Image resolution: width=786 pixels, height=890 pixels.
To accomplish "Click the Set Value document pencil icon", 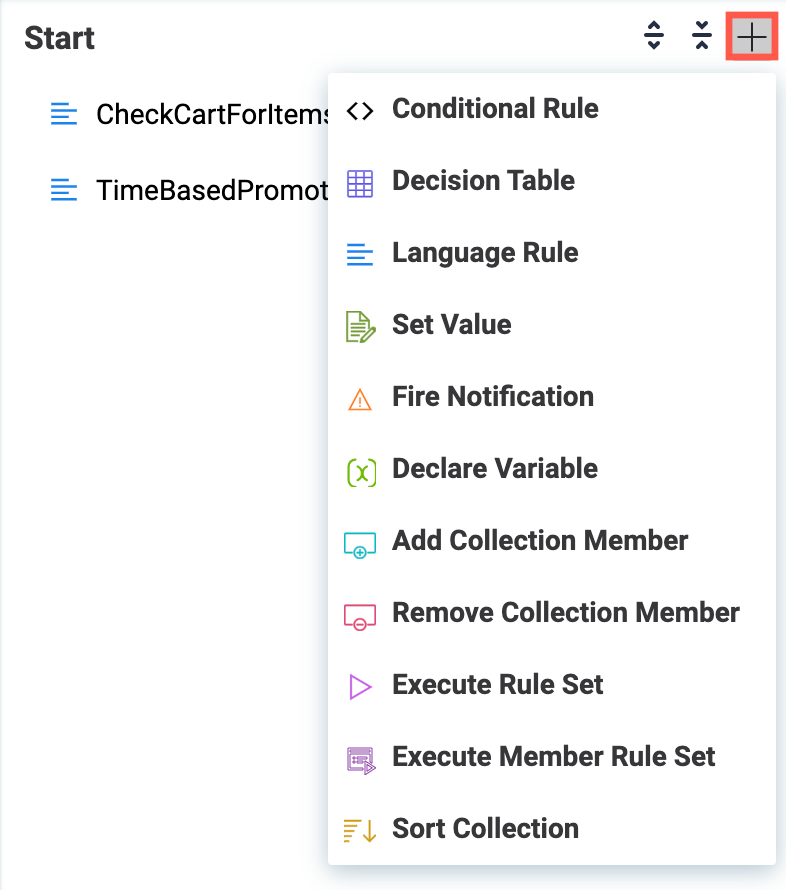I will (360, 326).
